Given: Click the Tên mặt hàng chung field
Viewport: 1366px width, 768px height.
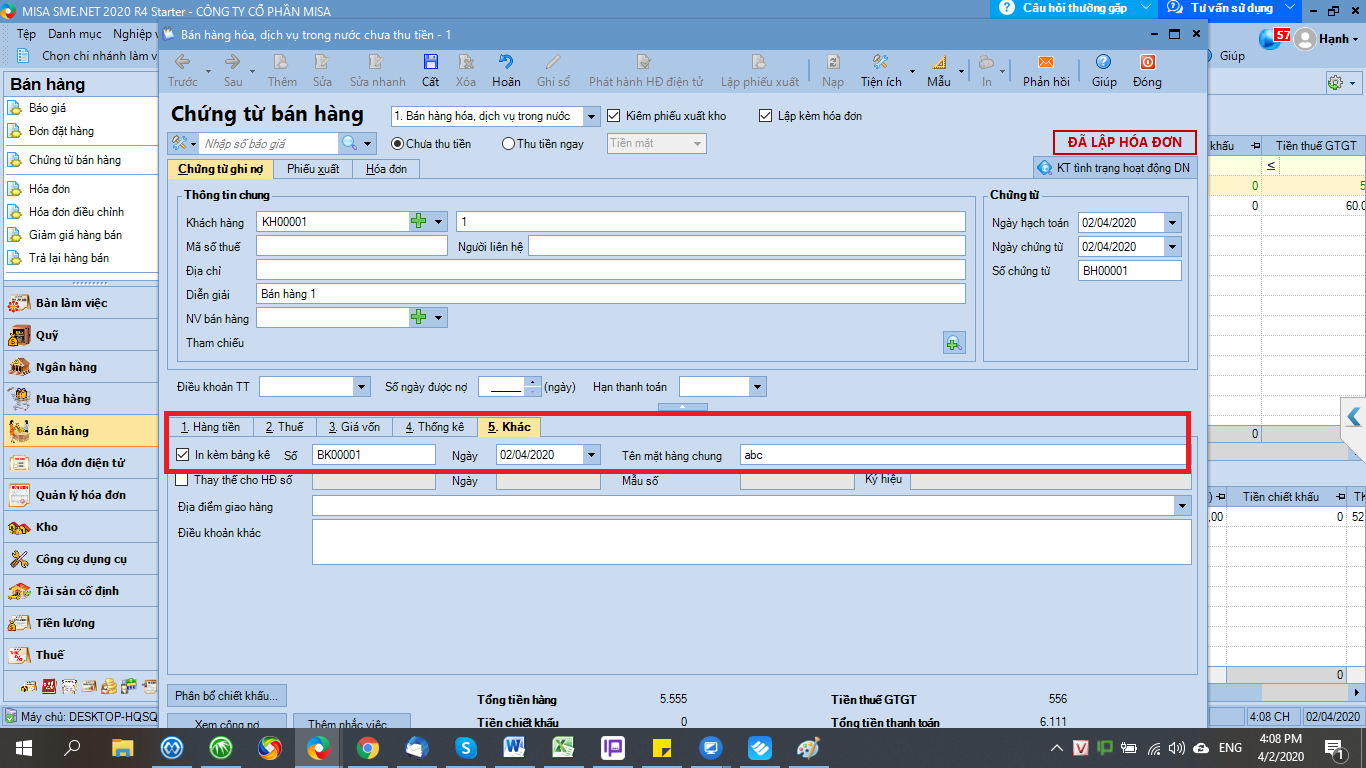Looking at the screenshot, I should 965,455.
